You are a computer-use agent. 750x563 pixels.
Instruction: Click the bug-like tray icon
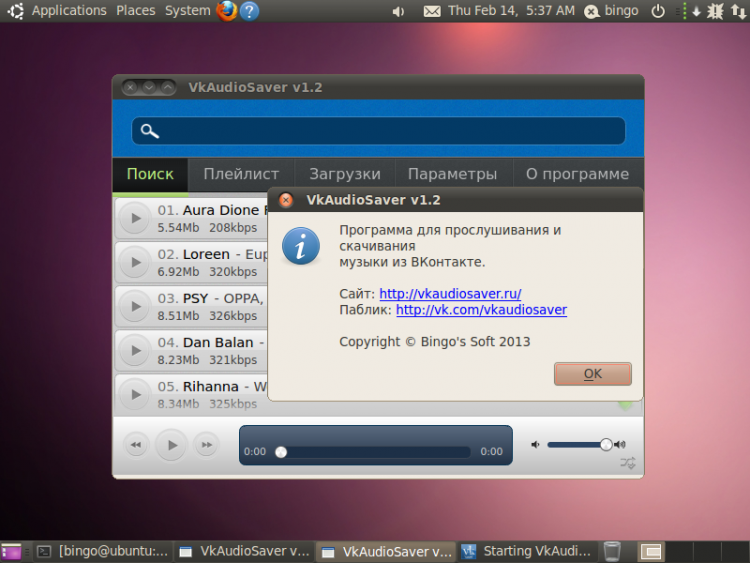(716, 11)
